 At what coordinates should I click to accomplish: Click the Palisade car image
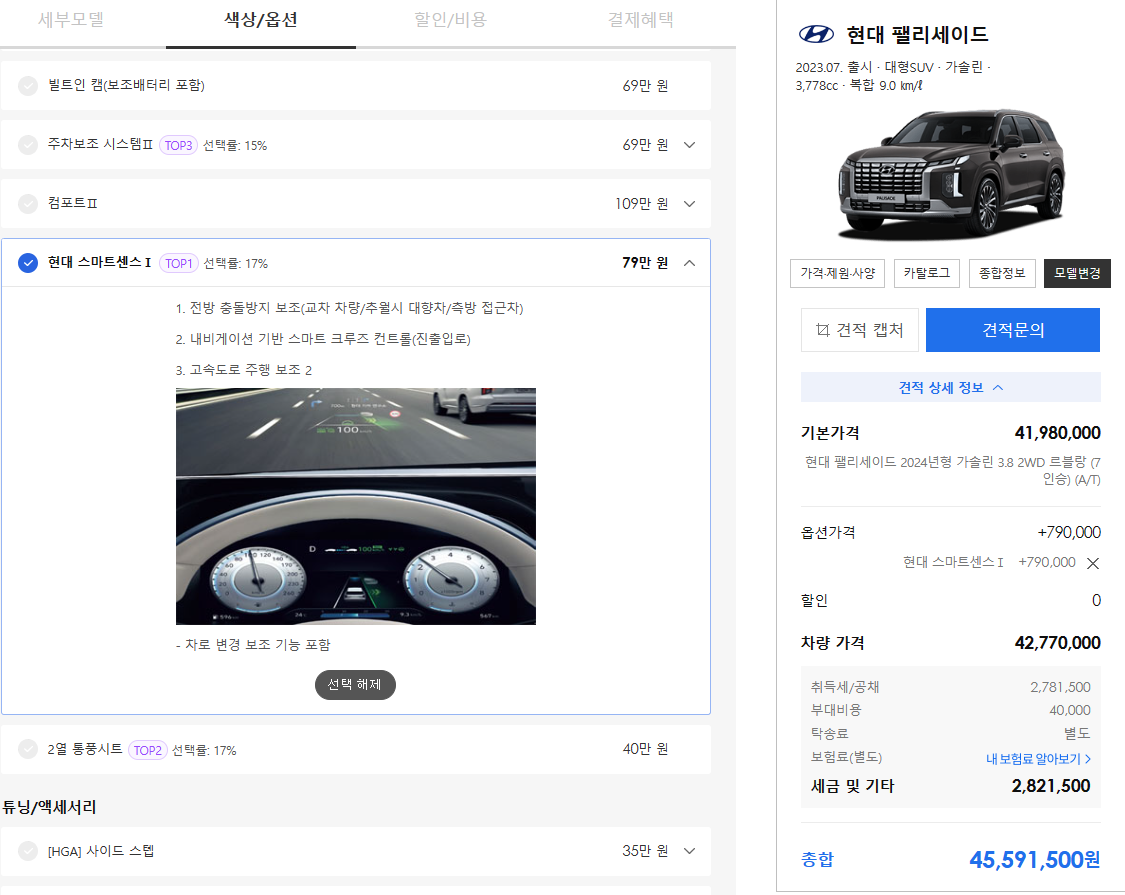951,174
